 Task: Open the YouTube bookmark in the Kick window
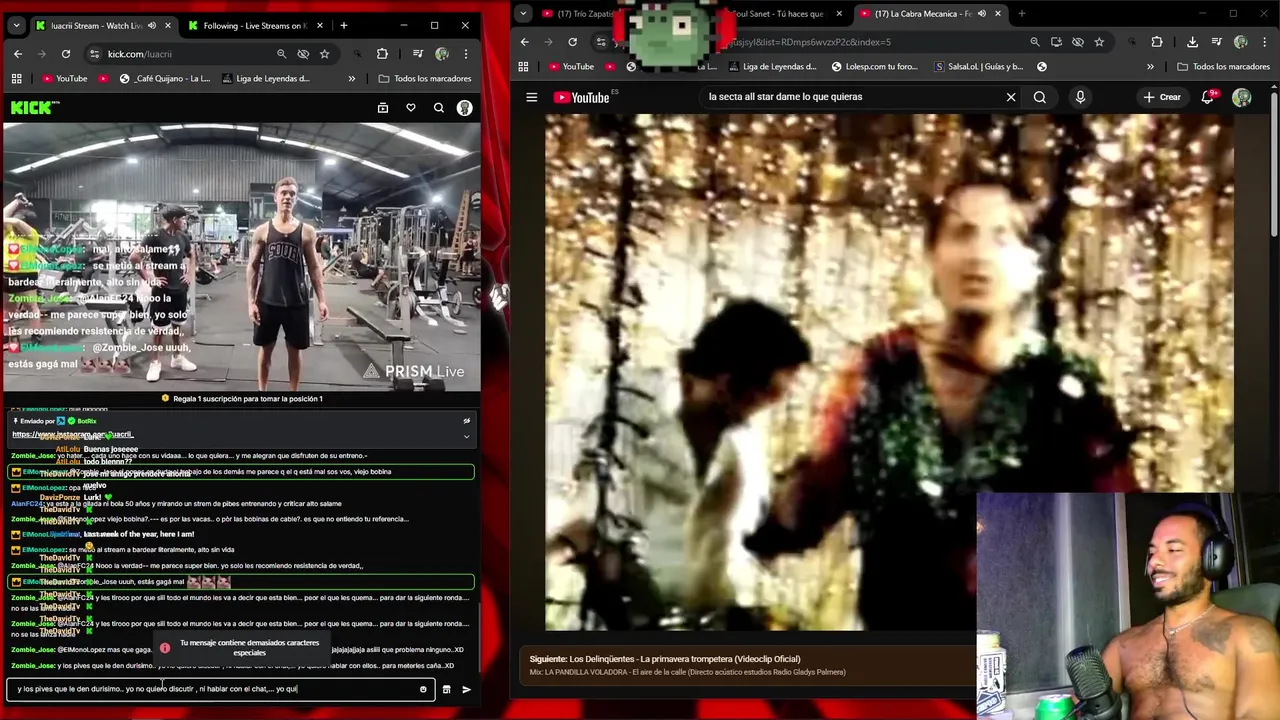pyautogui.click(x=64, y=78)
